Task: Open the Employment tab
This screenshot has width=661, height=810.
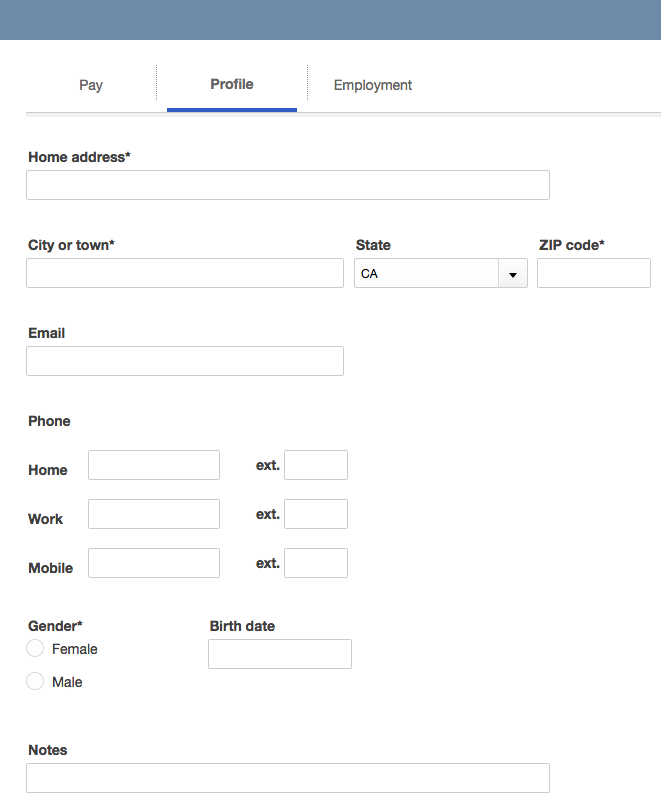Action: (x=373, y=85)
